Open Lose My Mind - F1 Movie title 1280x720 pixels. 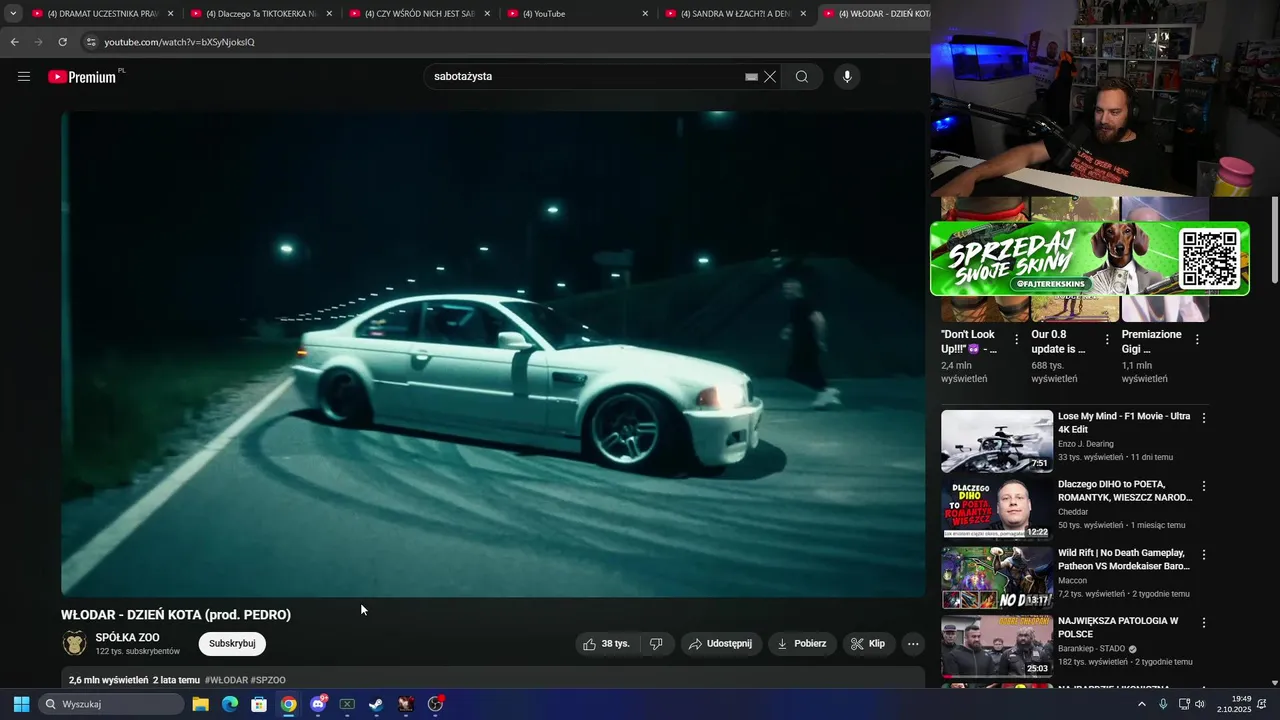click(1124, 422)
